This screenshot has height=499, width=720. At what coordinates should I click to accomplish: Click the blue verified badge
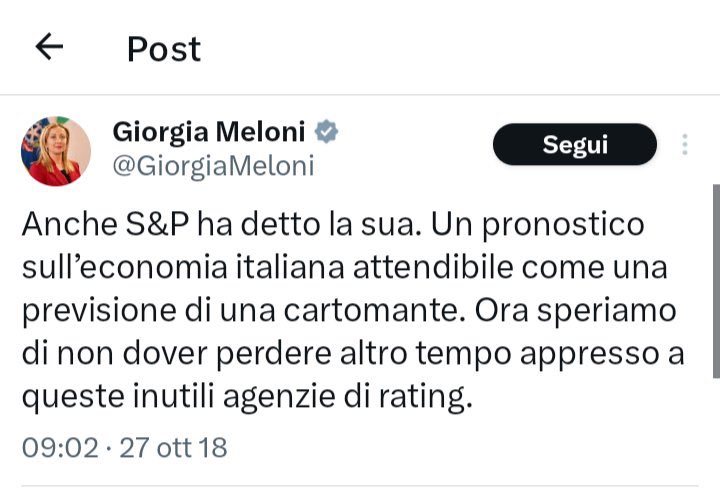pyautogui.click(x=327, y=131)
